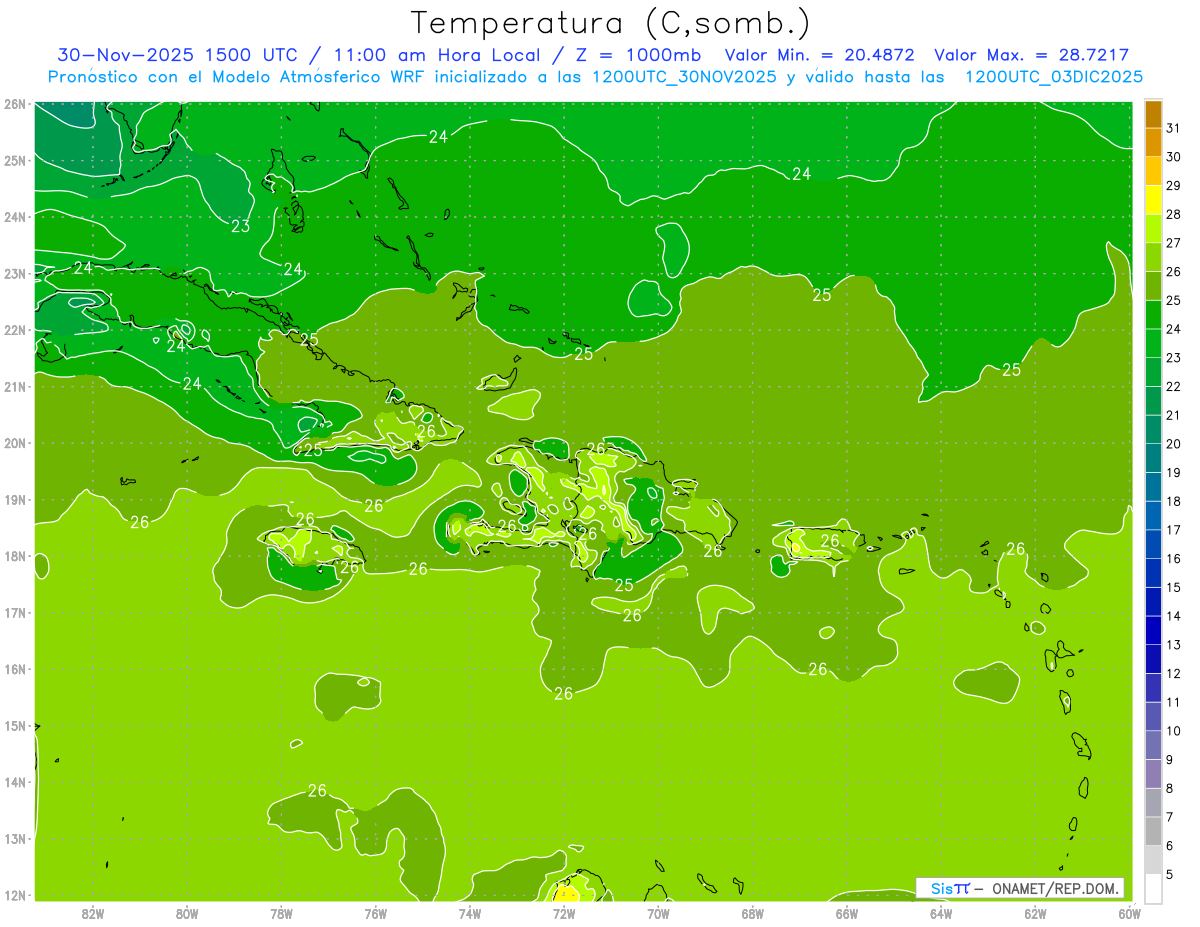Click the "15N" latitude label
The width and height of the screenshot is (1200, 927).
tap(14, 725)
